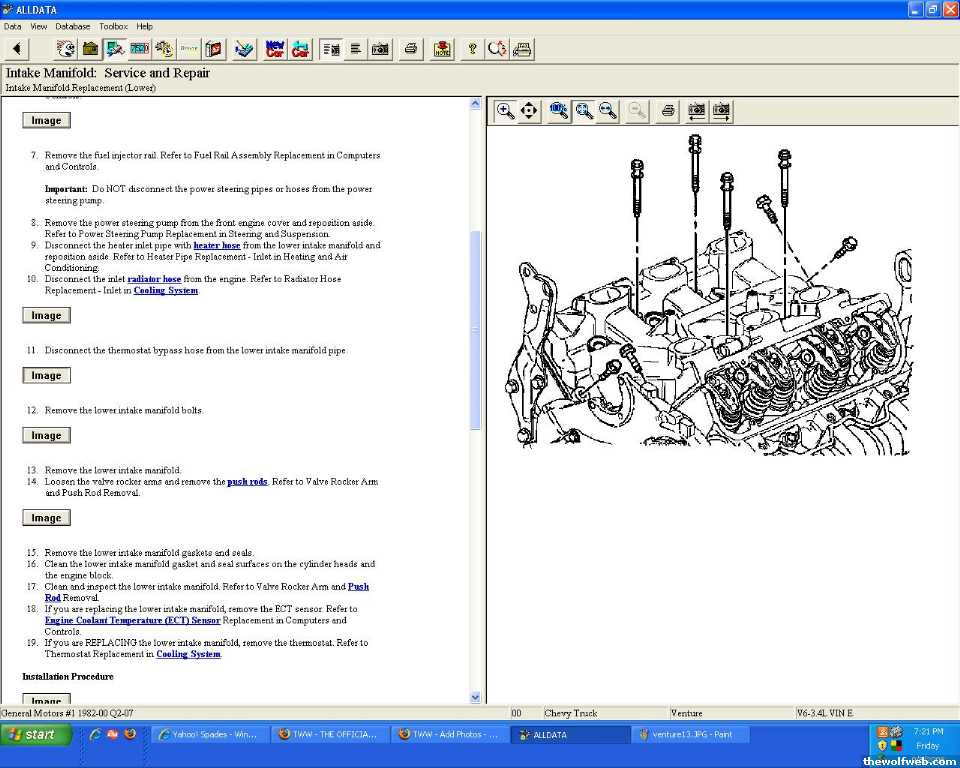The image size is (960, 768).
Task: Click the Note icon in toolbar
Action: pos(442,49)
